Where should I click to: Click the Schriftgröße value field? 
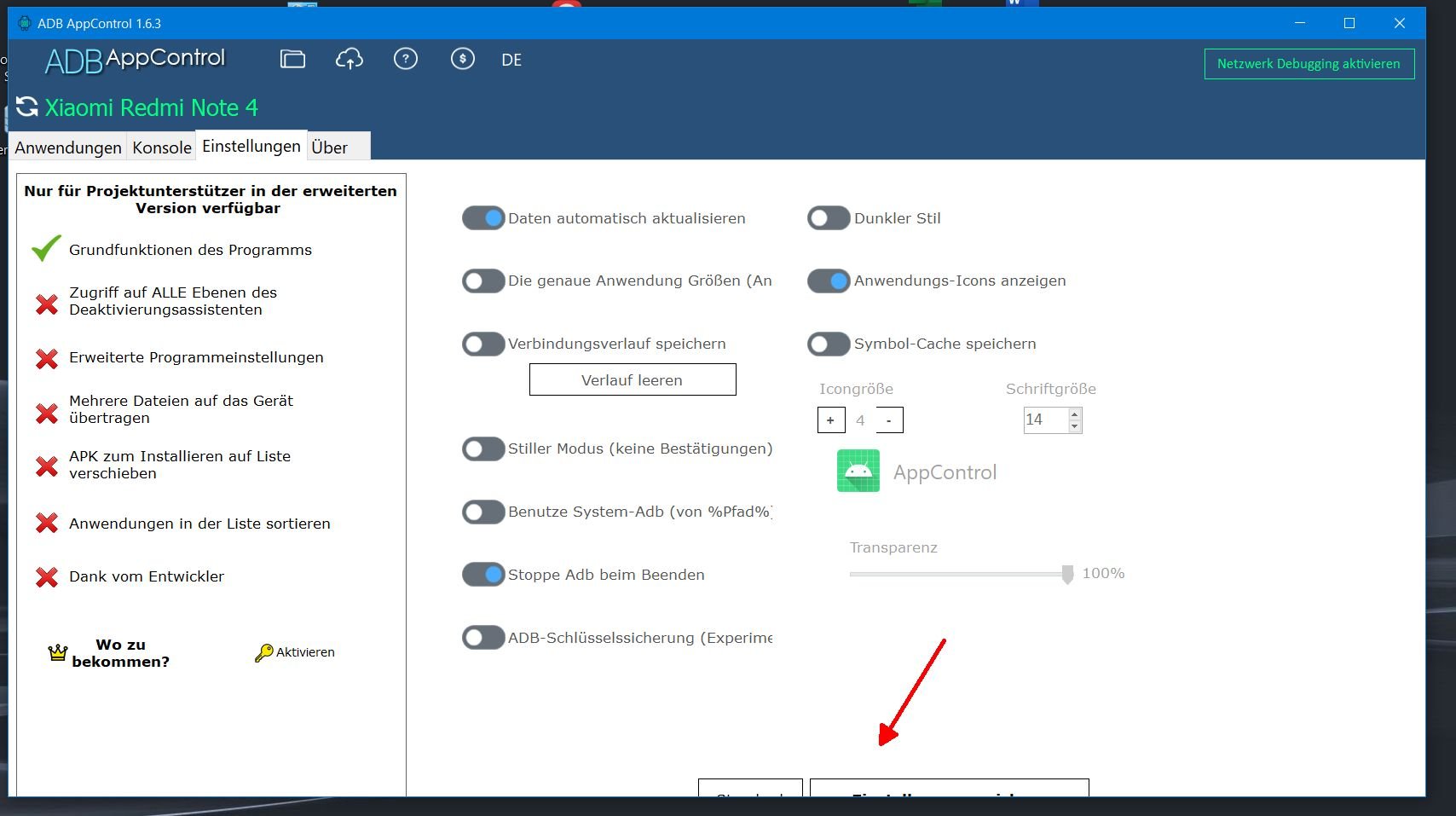1046,420
